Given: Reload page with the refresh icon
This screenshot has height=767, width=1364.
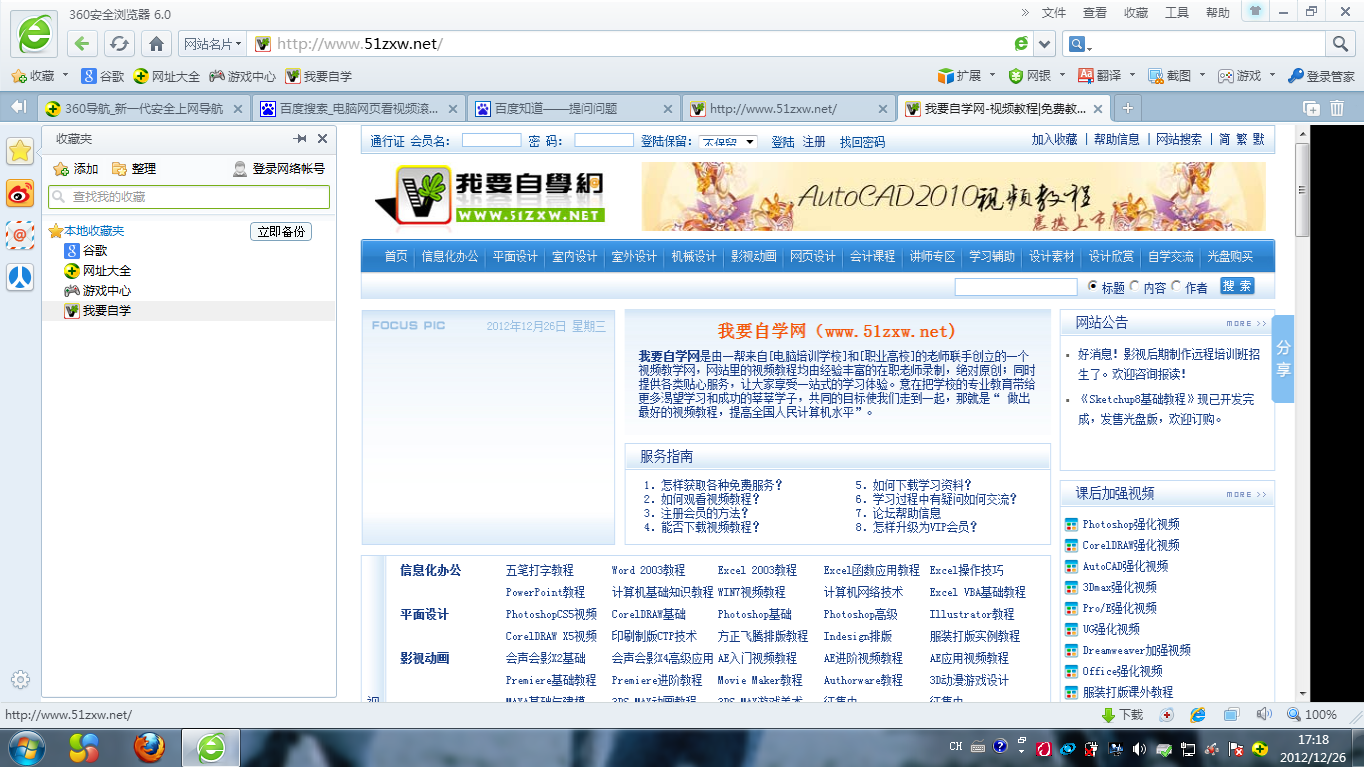Looking at the screenshot, I should pyautogui.click(x=119, y=44).
